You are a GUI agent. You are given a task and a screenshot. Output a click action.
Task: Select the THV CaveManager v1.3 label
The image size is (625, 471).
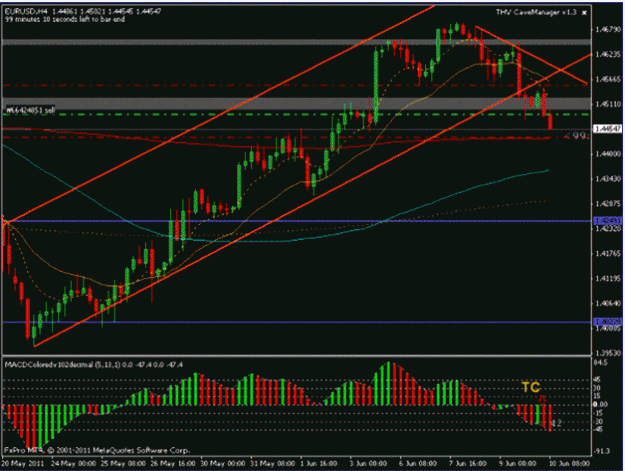click(536, 12)
